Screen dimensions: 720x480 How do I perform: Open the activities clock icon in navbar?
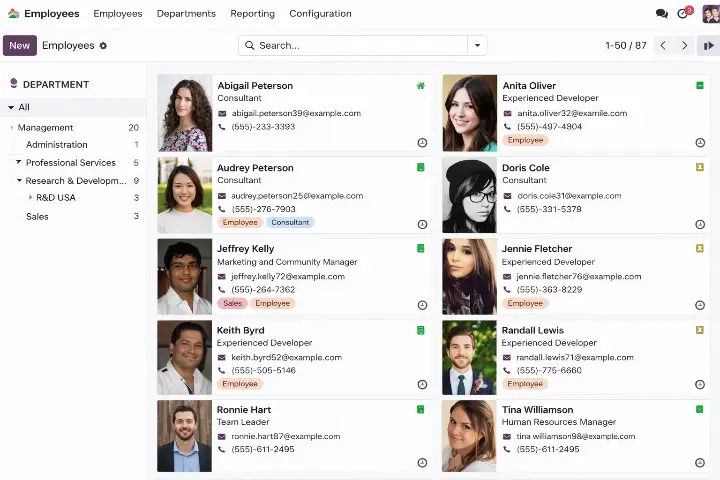[683, 14]
